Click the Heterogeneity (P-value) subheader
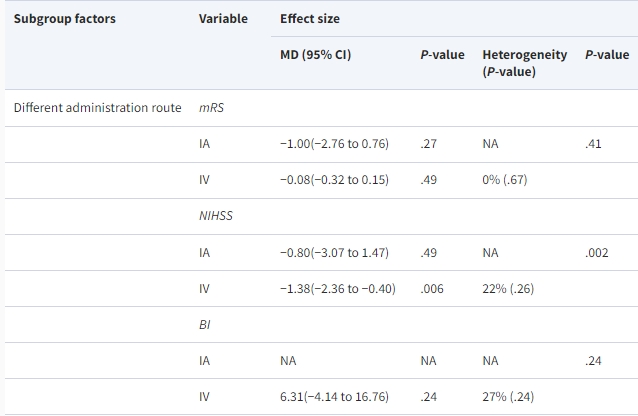This screenshot has width=638, height=416. (x=524, y=62)
